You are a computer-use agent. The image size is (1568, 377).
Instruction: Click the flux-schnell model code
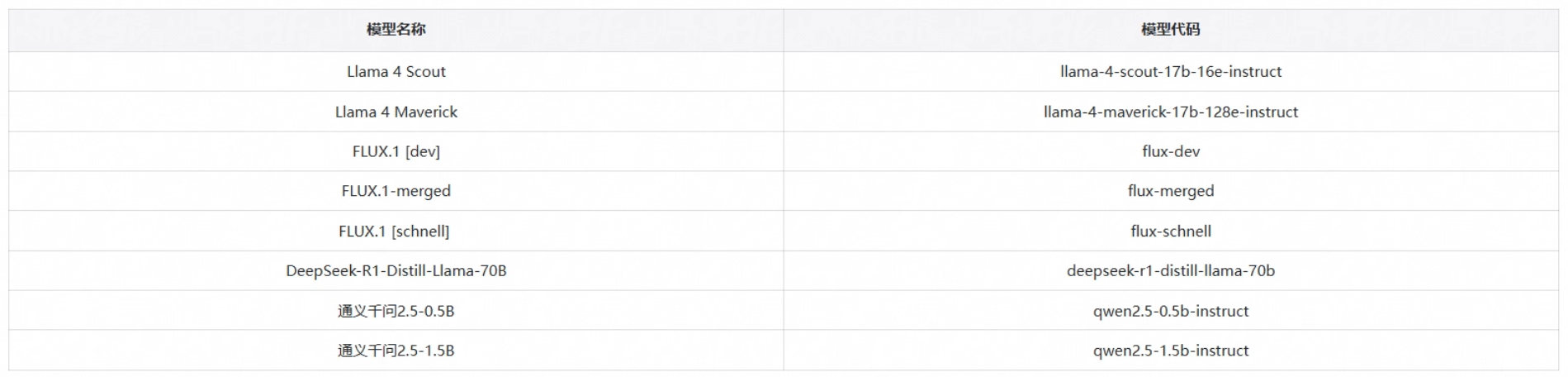pyautogui.click(x=1170, y=231)
